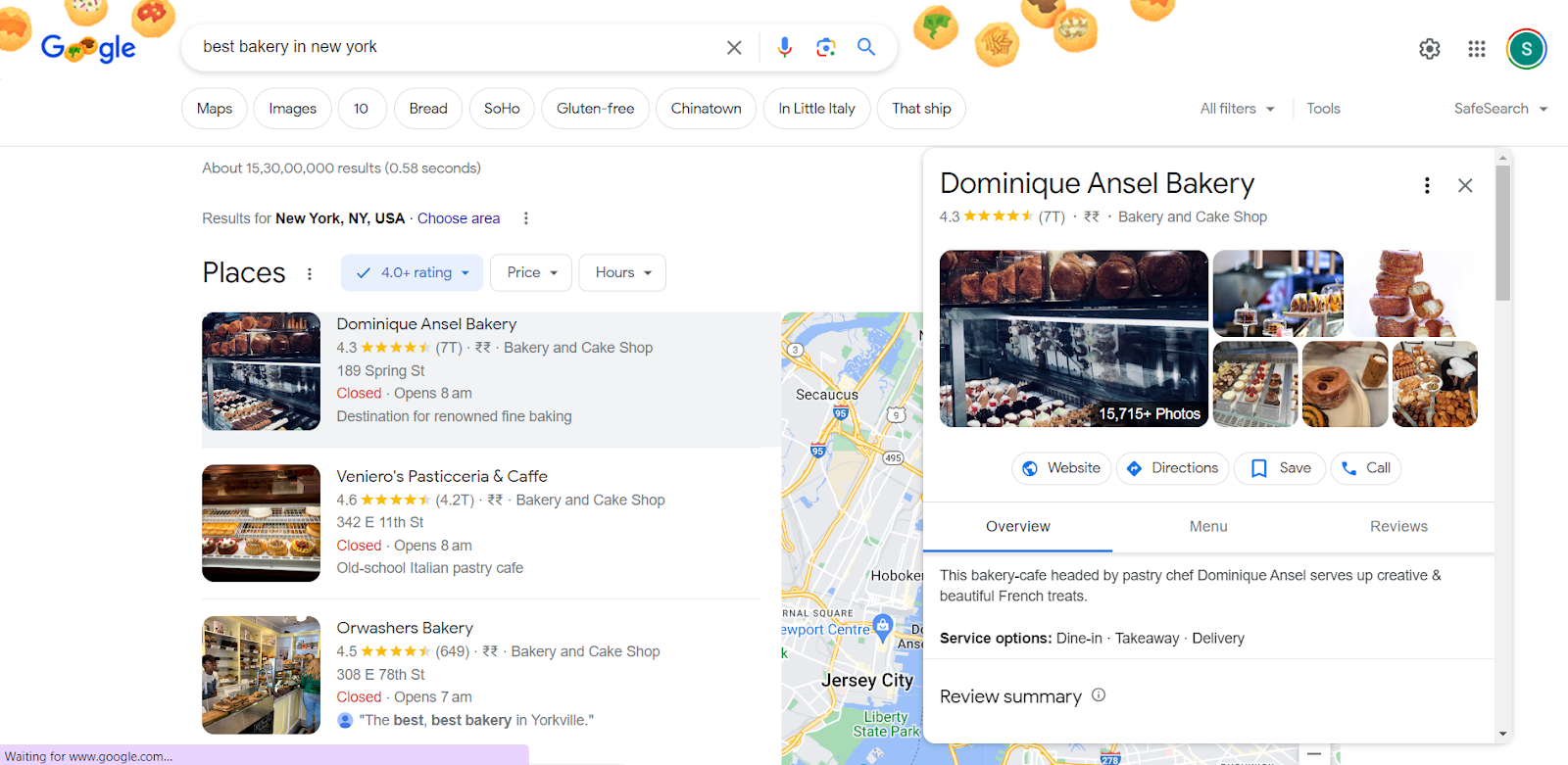
Task: Clear the search query with X icon
Action: [734, 47]
